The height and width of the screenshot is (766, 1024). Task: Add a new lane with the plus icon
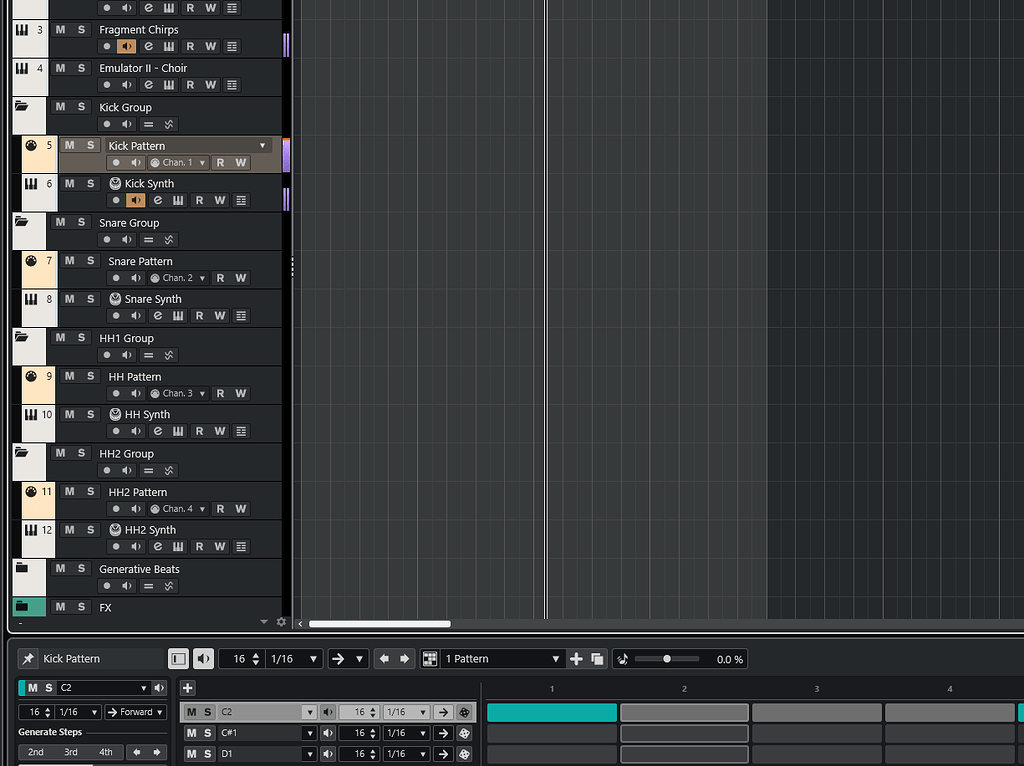point(188,688)
